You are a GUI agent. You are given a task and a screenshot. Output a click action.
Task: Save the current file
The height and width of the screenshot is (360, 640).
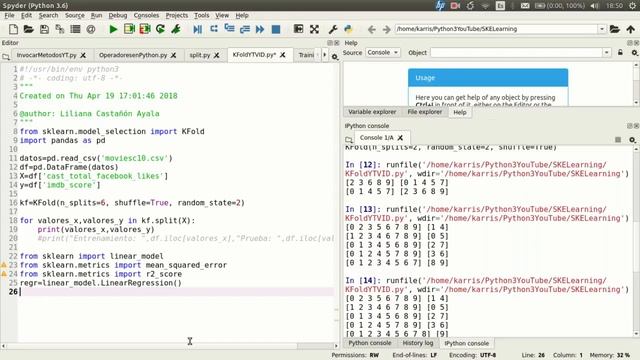tap(44, 29)
